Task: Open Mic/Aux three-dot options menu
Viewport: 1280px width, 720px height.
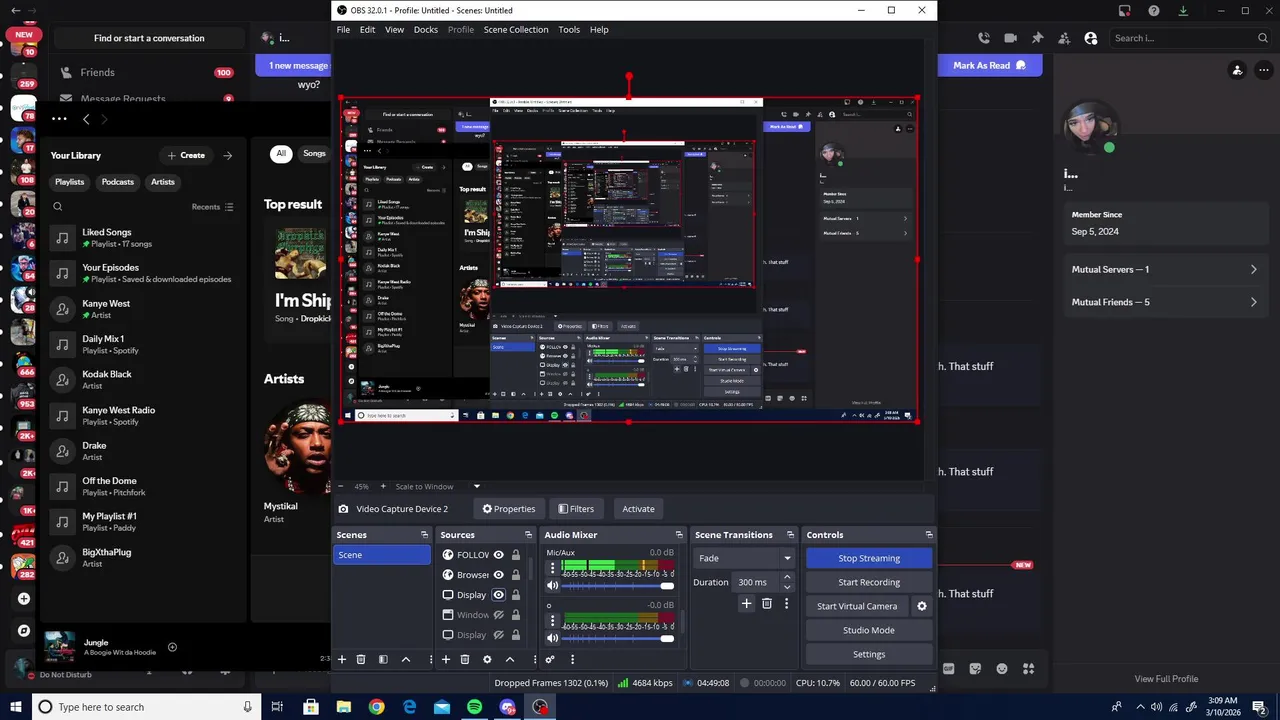Action: tap(552, 568)
